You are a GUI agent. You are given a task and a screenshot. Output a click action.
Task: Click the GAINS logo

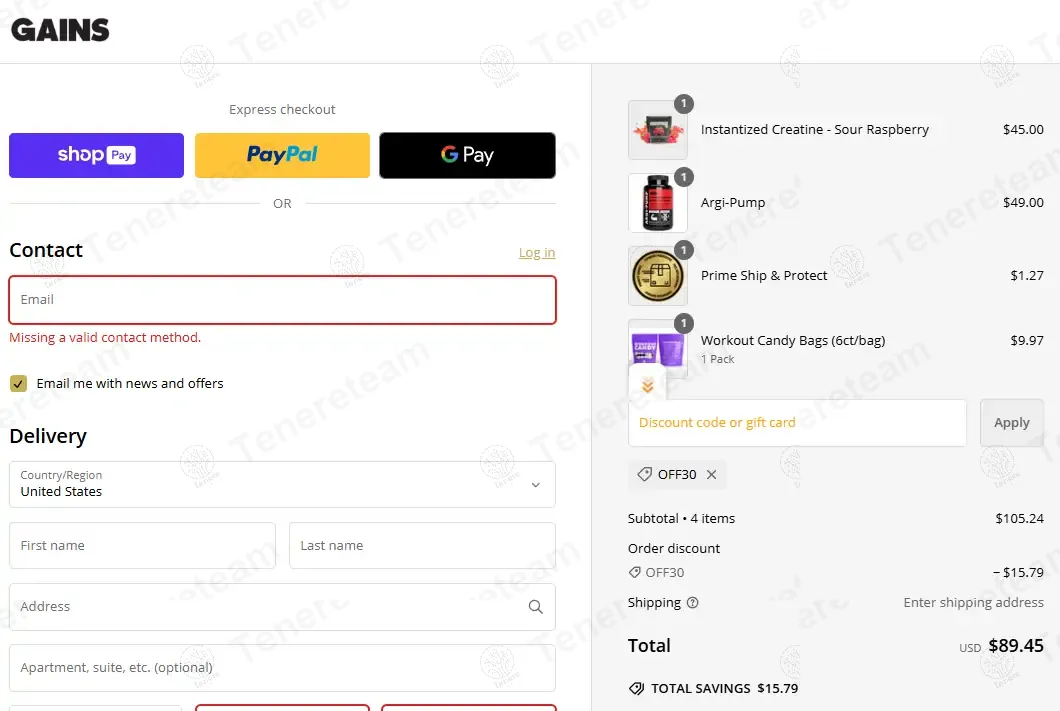[x=60, y=30]
